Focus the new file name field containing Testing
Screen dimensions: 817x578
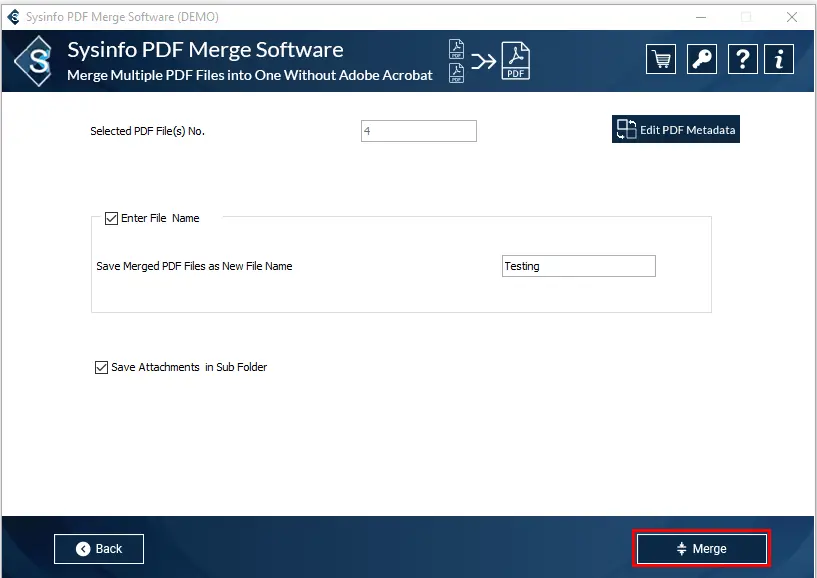pyautogui.click(x=578, y=266)
